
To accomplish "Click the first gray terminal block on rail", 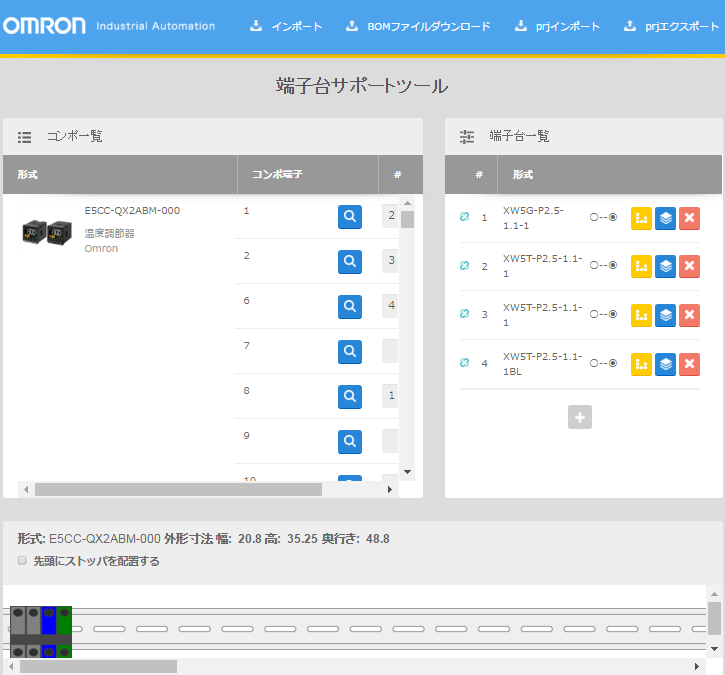I will (x=18, y=632).
